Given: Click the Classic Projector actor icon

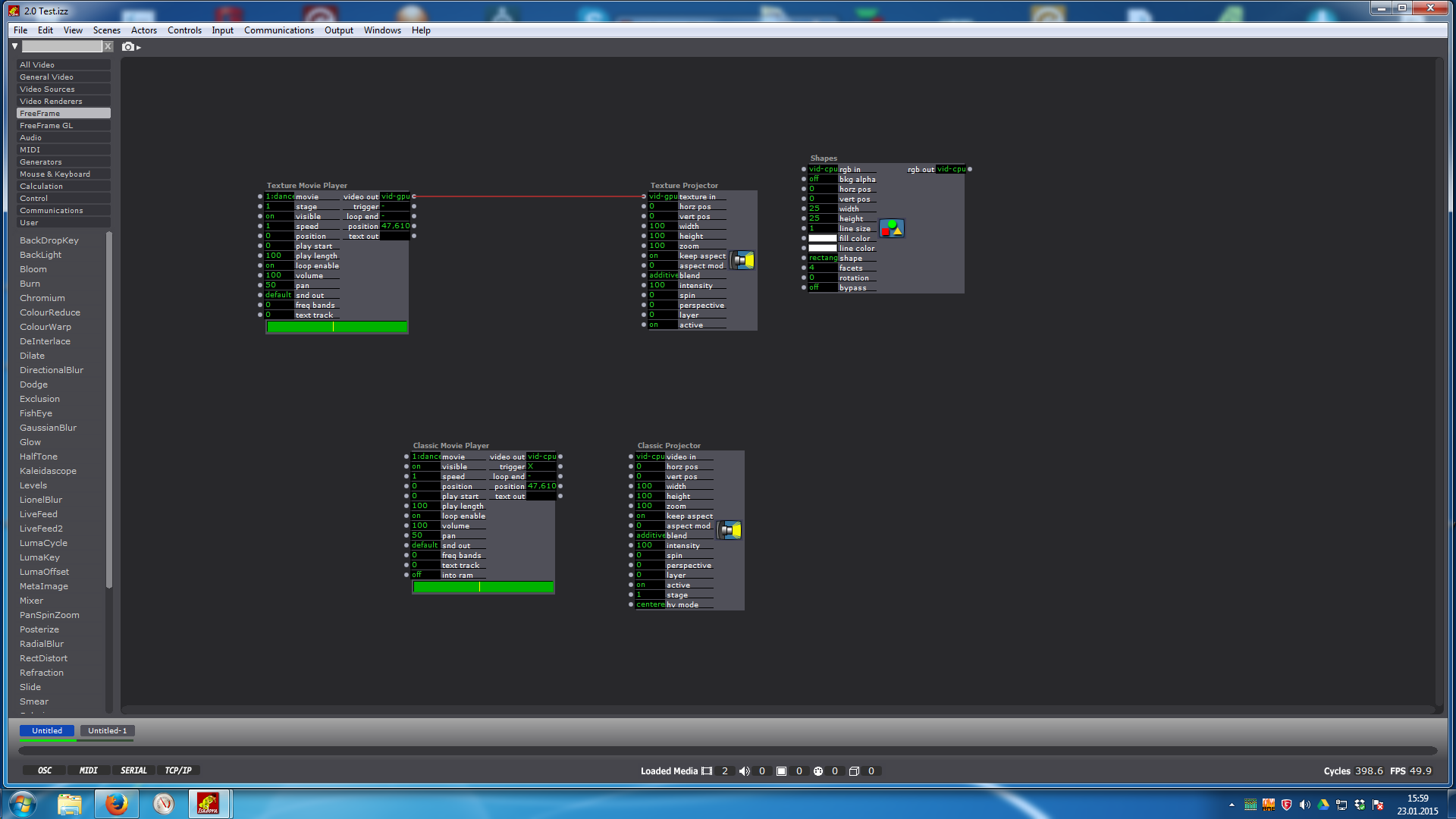Looking at the screenshot, I should (730, 530).
